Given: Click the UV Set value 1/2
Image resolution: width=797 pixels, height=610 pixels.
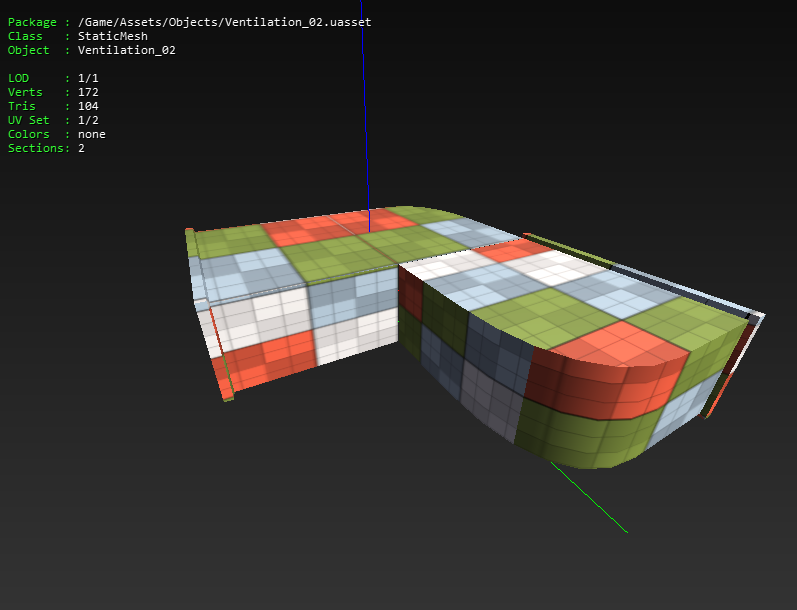Looking at the screenshot, I should click(88, 120).
